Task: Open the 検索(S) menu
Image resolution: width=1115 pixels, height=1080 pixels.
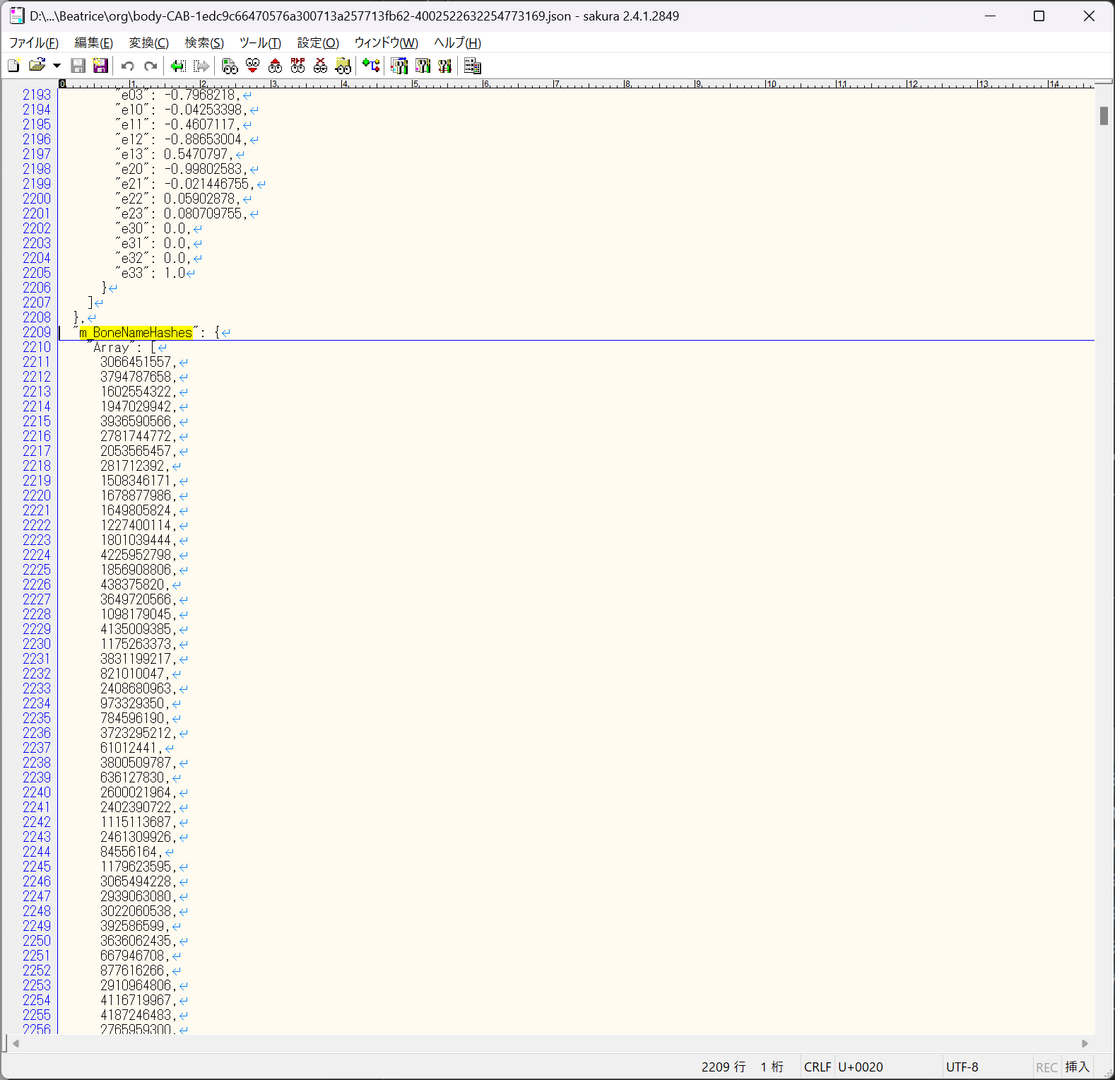Action: point(204,43)
